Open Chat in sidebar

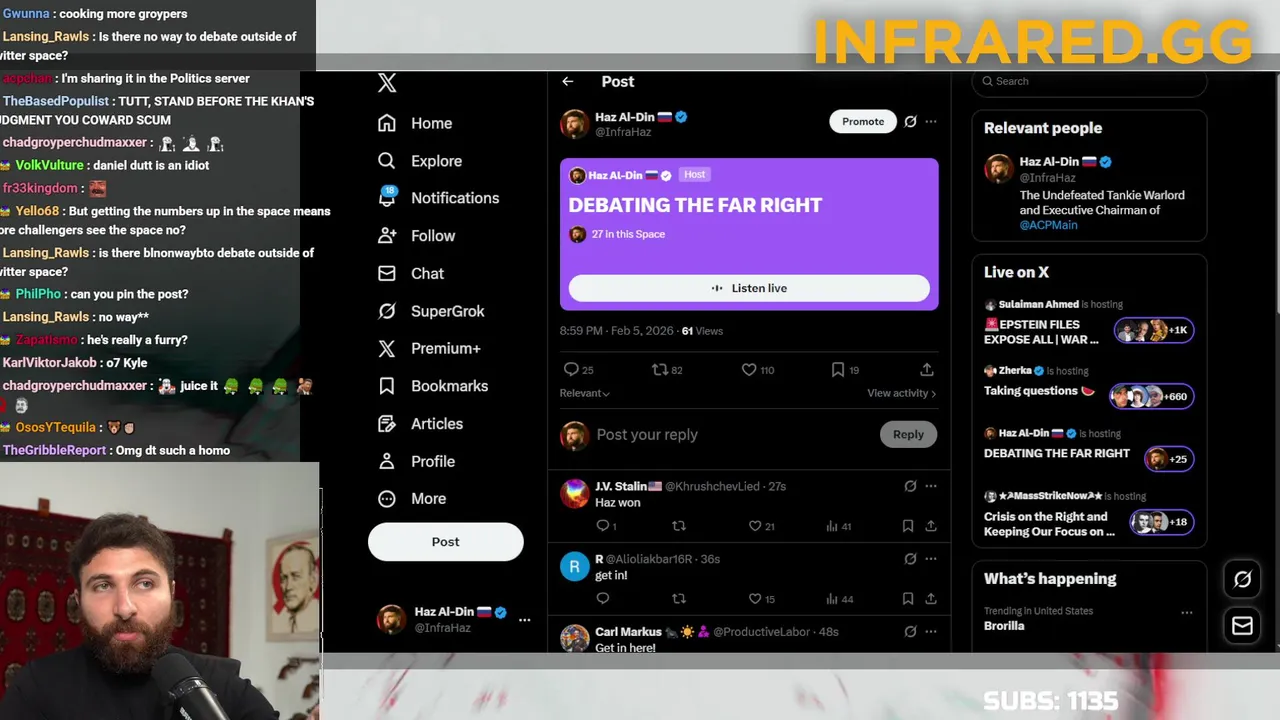(x=411, y=273)
